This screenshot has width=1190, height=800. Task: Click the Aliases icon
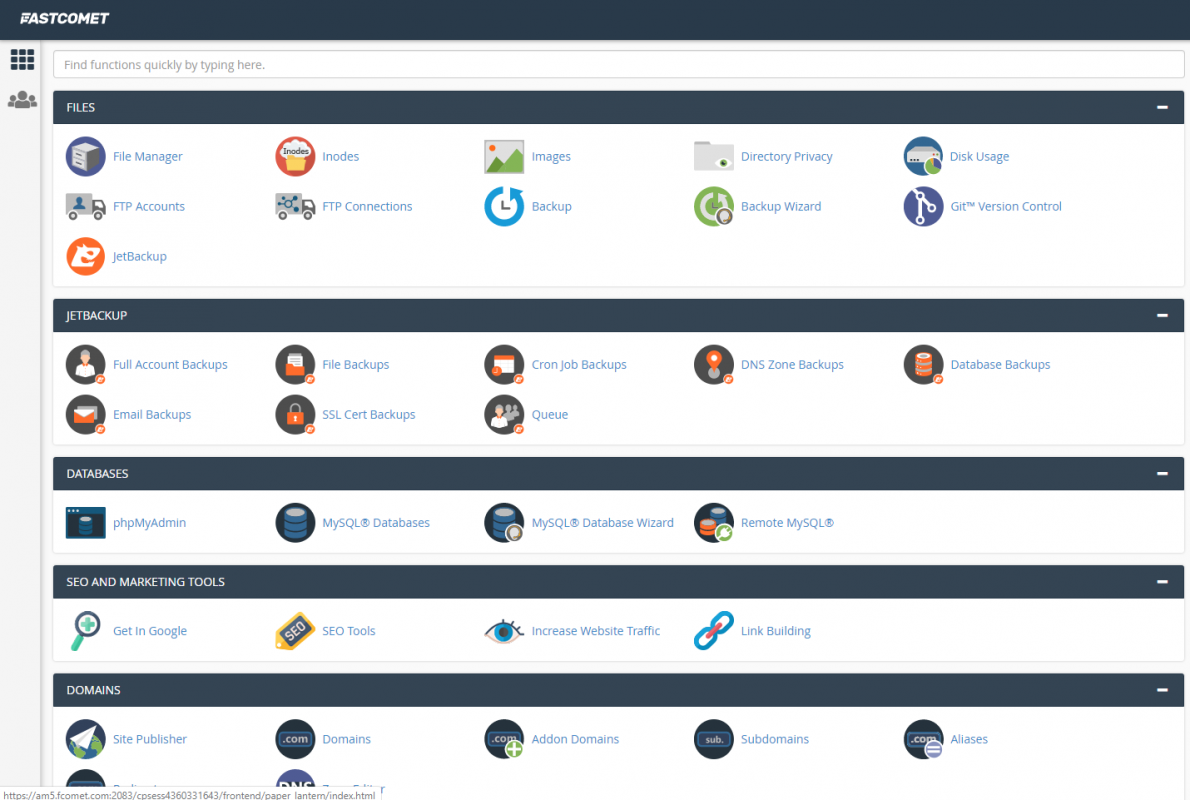point(923,739)
